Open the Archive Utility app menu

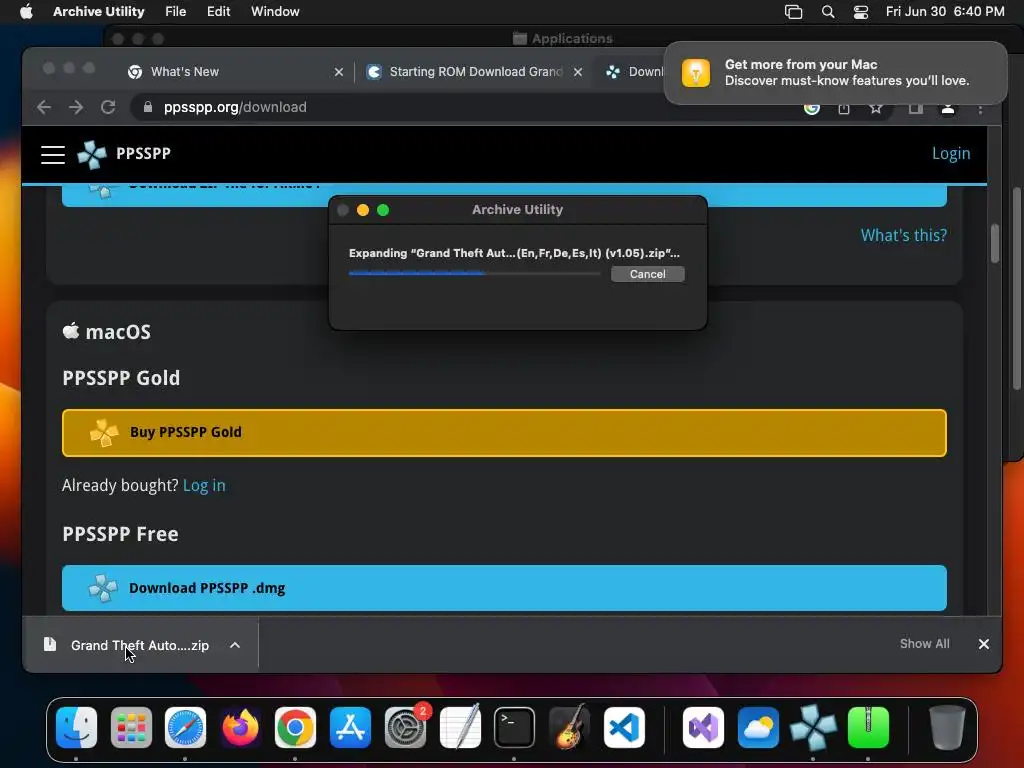(99, 11)
